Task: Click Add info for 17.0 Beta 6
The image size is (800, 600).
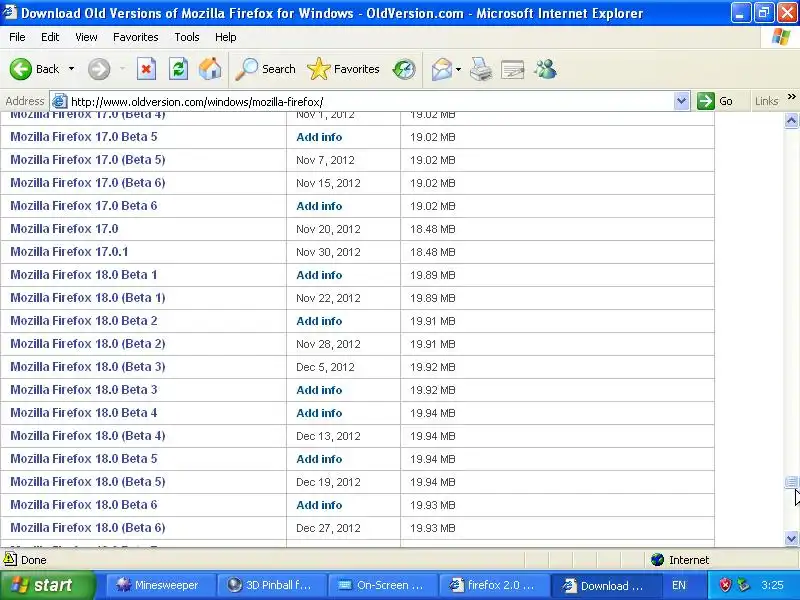Action: [319, 206]
